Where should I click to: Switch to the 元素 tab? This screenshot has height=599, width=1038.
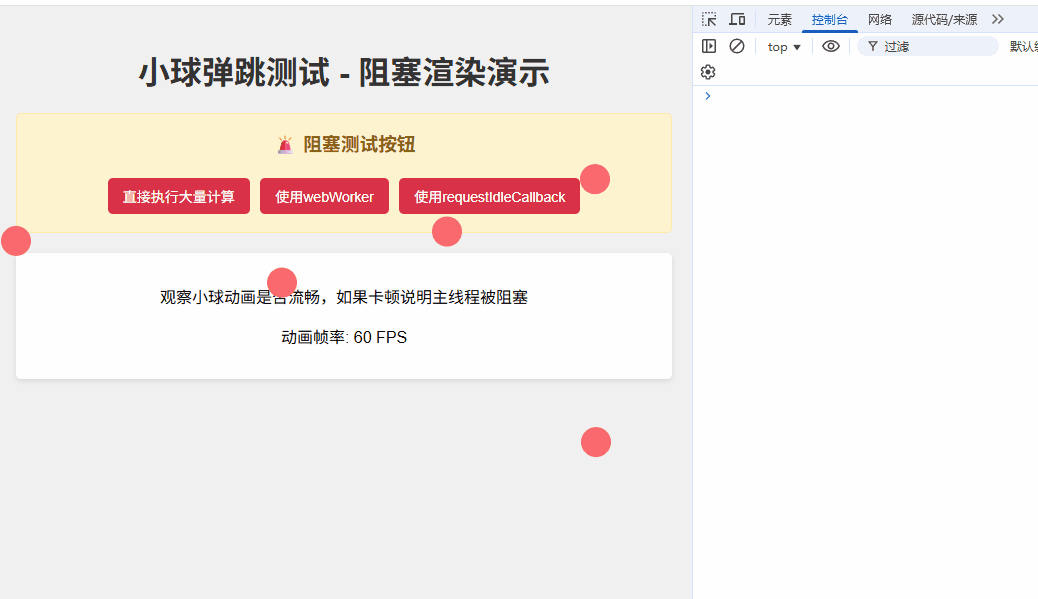pos(779,19)
